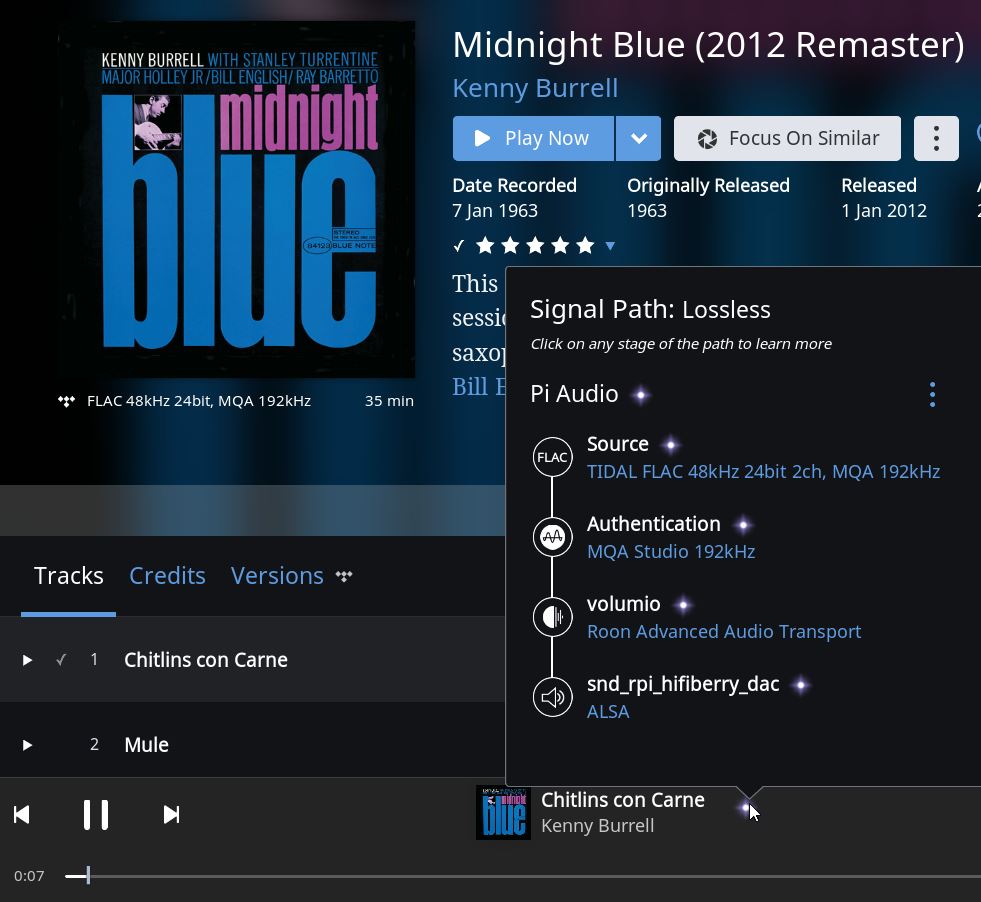Open the album three-dot more menu
Image resolution: width=981 pixels, height=902 pixels.
coord(936,138)
